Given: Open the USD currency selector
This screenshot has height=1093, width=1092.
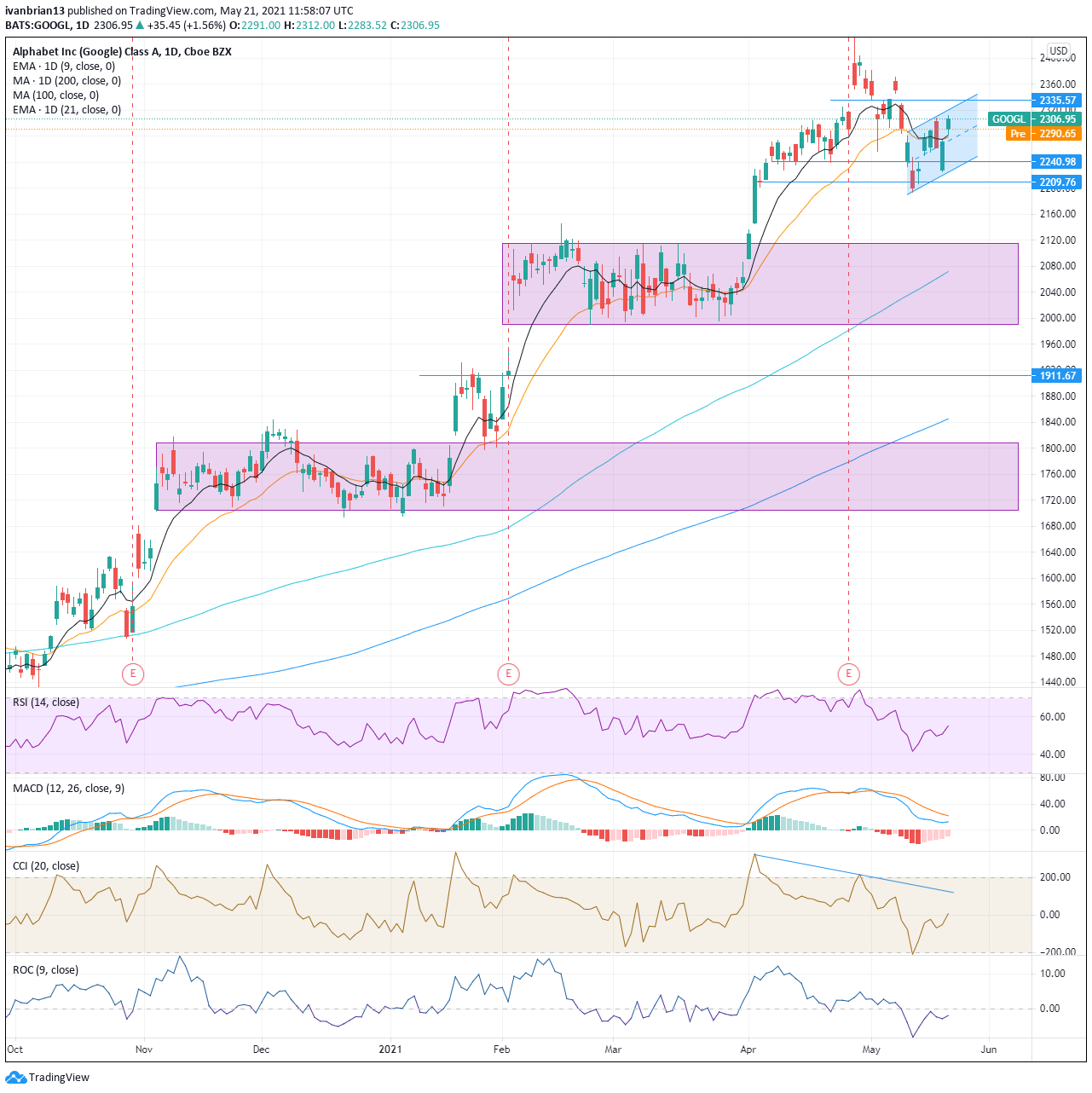Looking at the screenshot, I should coord(1058,51).
